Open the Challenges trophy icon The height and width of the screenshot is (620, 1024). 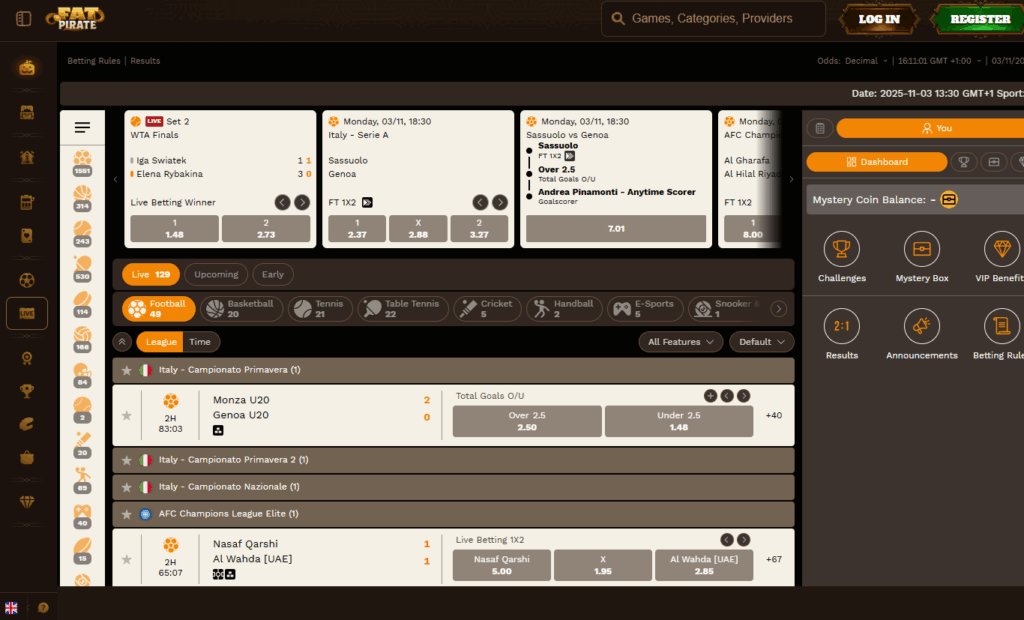(841, 249)
